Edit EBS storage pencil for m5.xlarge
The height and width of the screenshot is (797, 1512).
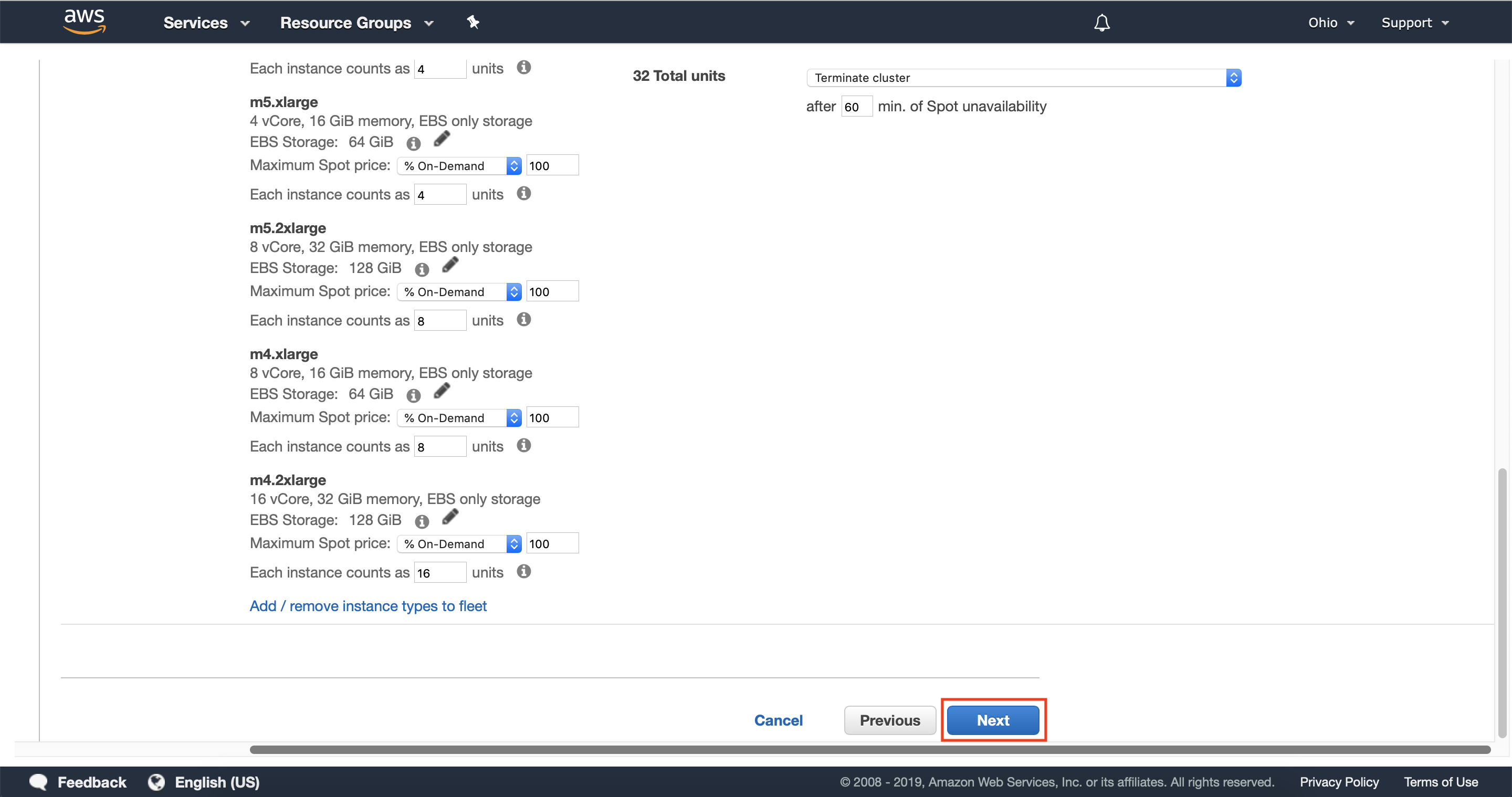pos(442,139)
